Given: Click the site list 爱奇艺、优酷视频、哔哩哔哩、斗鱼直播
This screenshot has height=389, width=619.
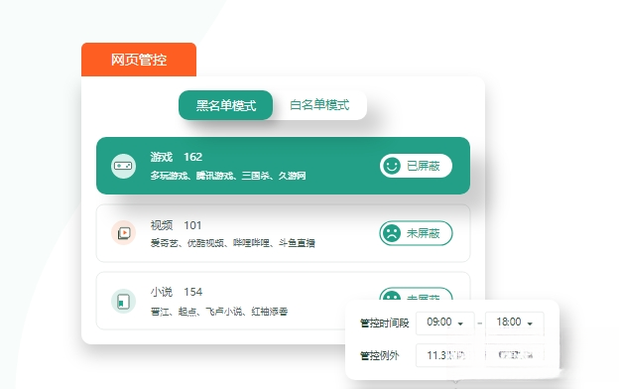Looking at the screenshot, I should tap(233, 243).
